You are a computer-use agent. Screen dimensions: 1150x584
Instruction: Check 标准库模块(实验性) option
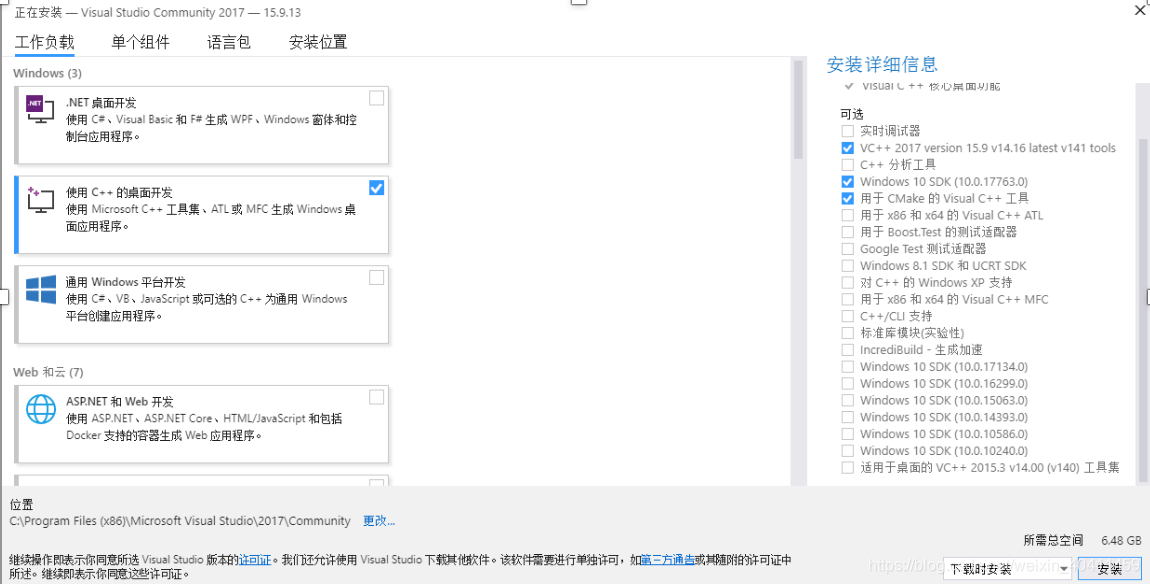point(847,333)
